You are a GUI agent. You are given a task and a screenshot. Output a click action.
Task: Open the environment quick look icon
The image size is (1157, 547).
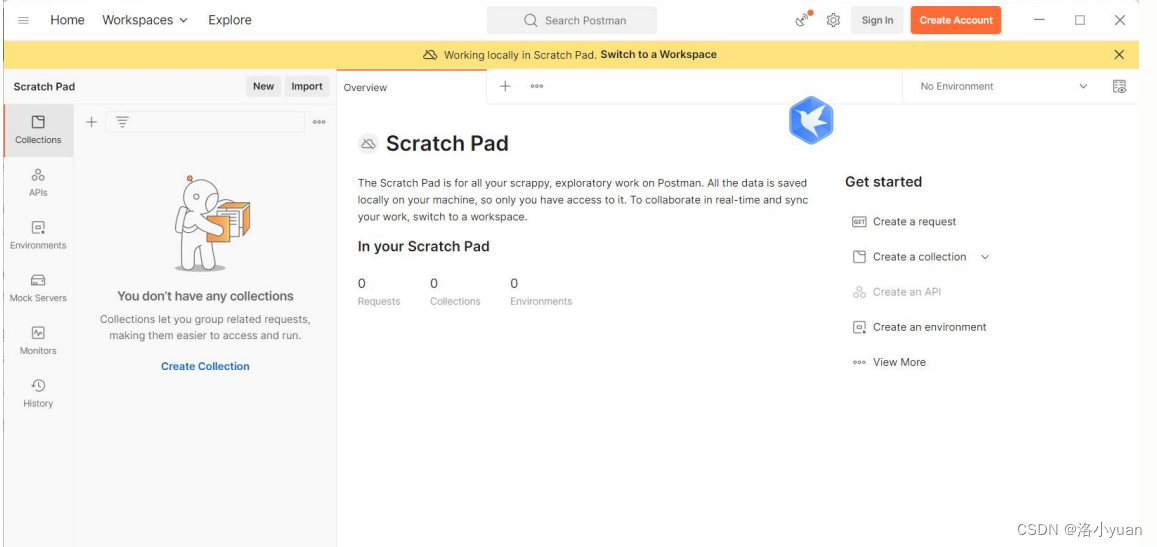[1119, 86]
